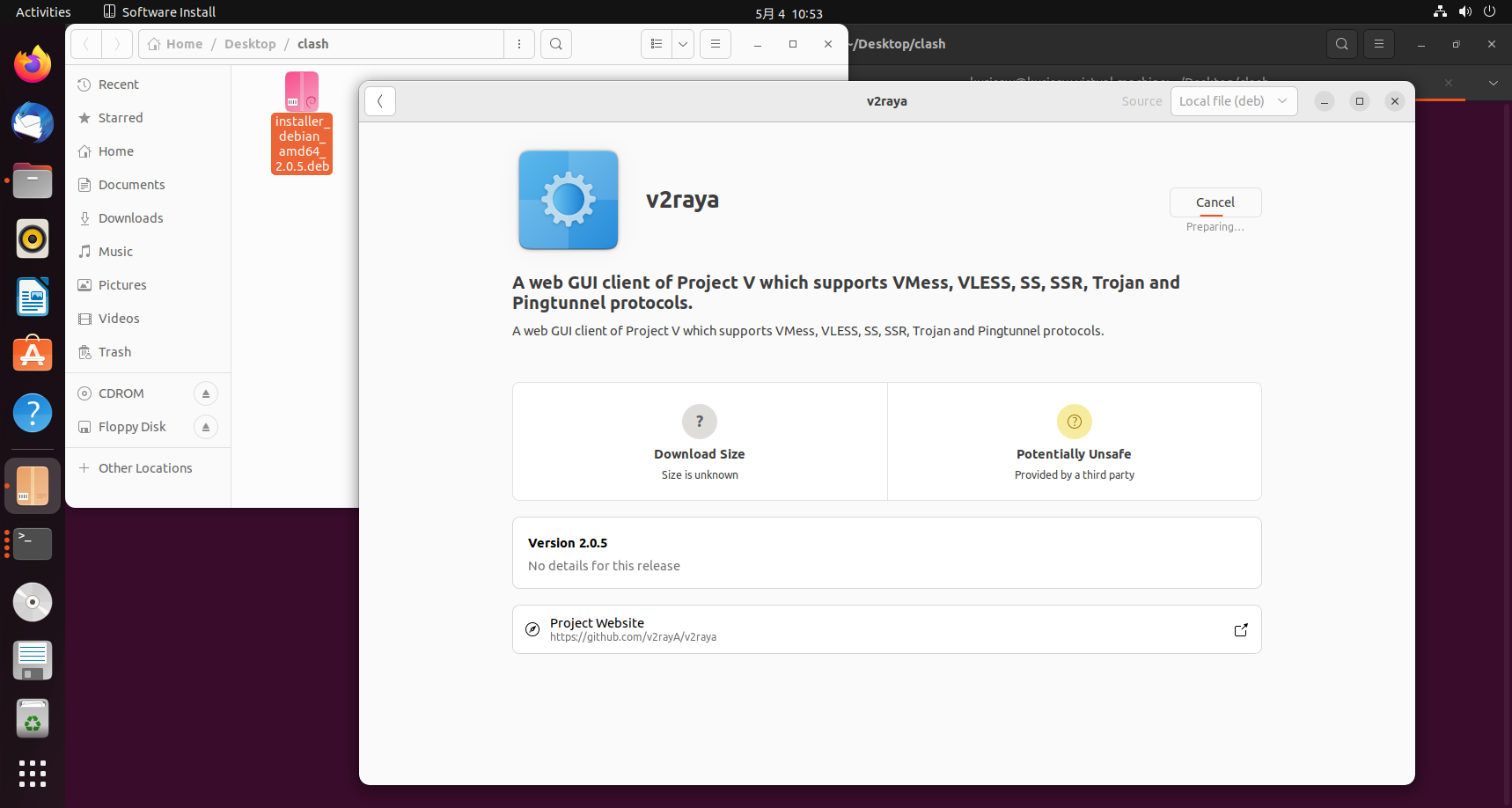Open Software Install app menu in top bar
The width and height of the screenshot is (1512, 808).
pyautogui.click(x=159, y=12)
